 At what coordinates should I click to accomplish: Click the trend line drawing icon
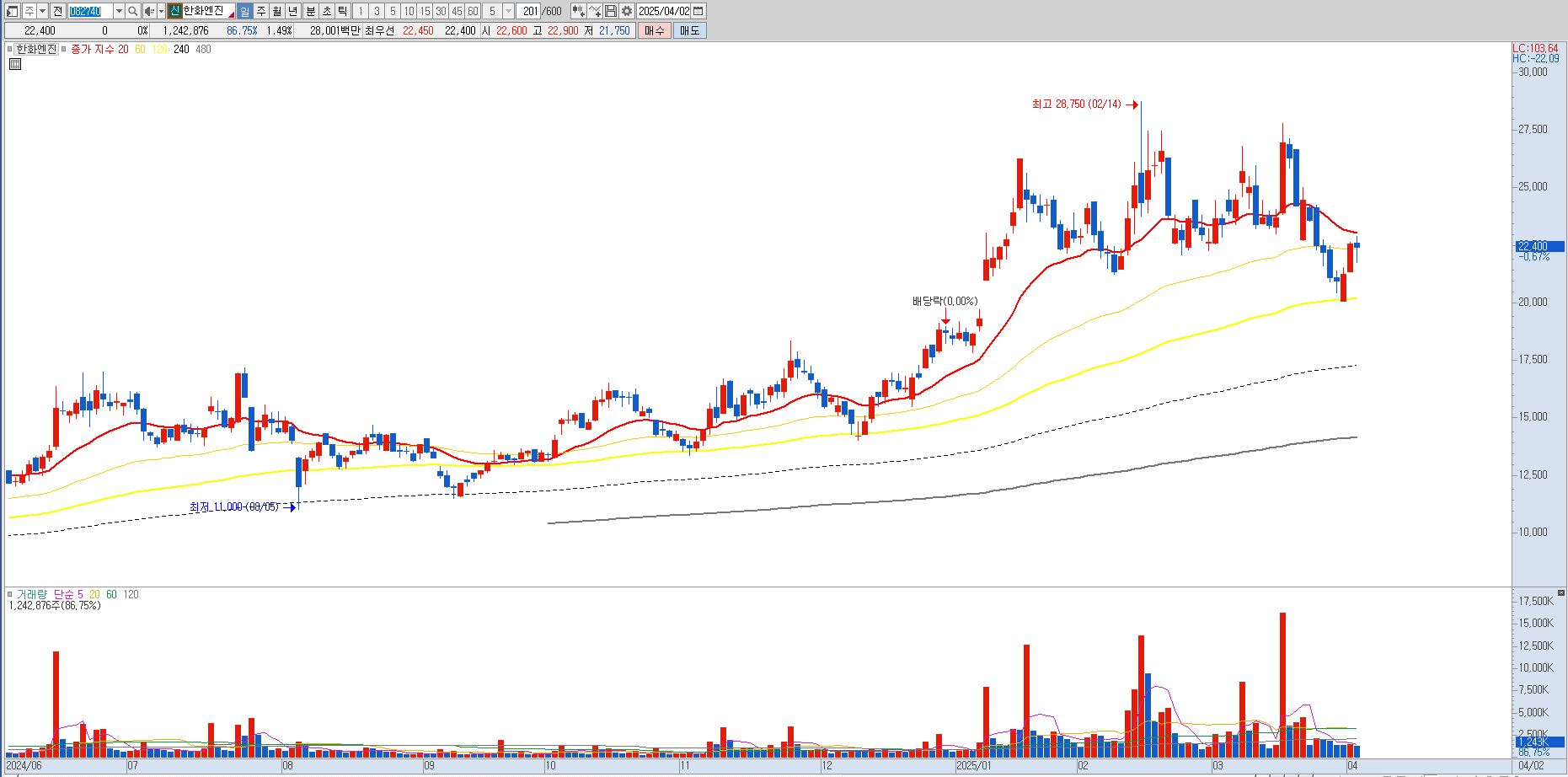[x=595, y=11]
